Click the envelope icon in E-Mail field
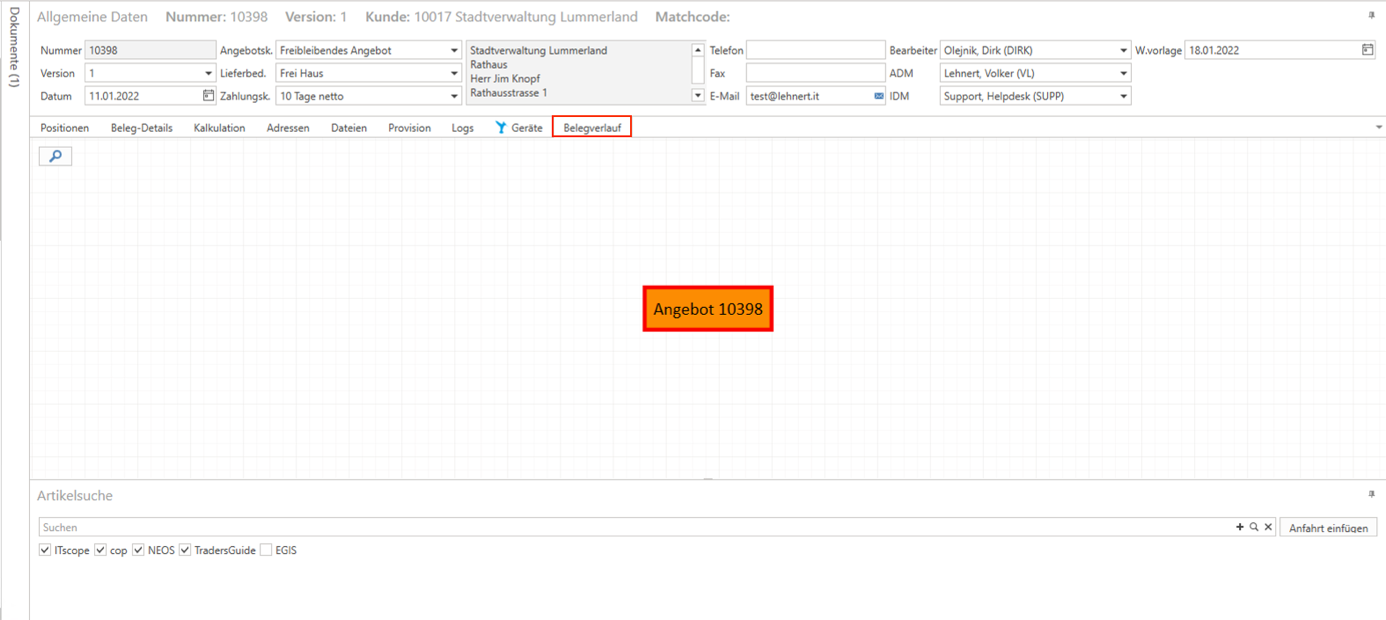 879,96
